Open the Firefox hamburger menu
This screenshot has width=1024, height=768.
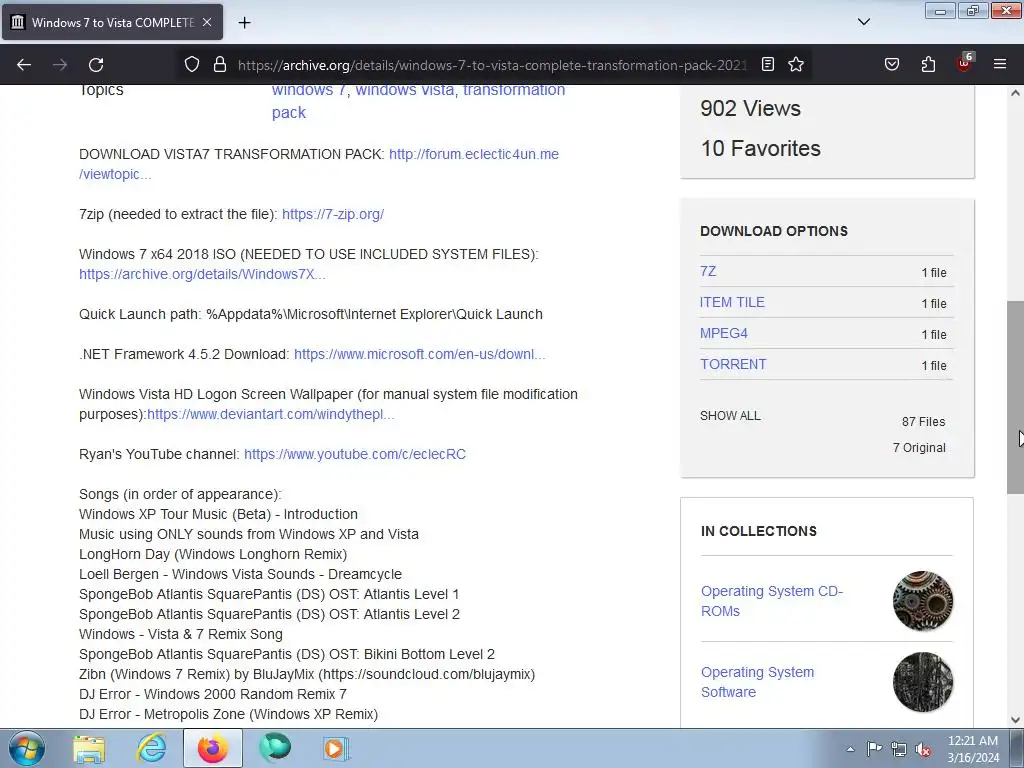click(1000, 64)
